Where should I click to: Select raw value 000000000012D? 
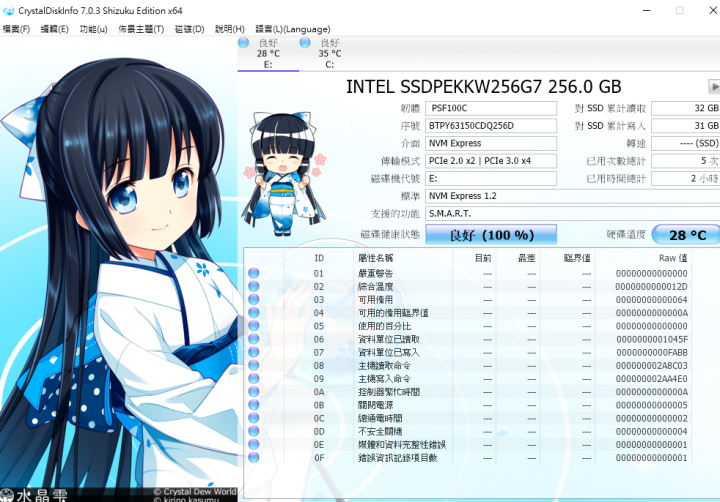point(651,287)
